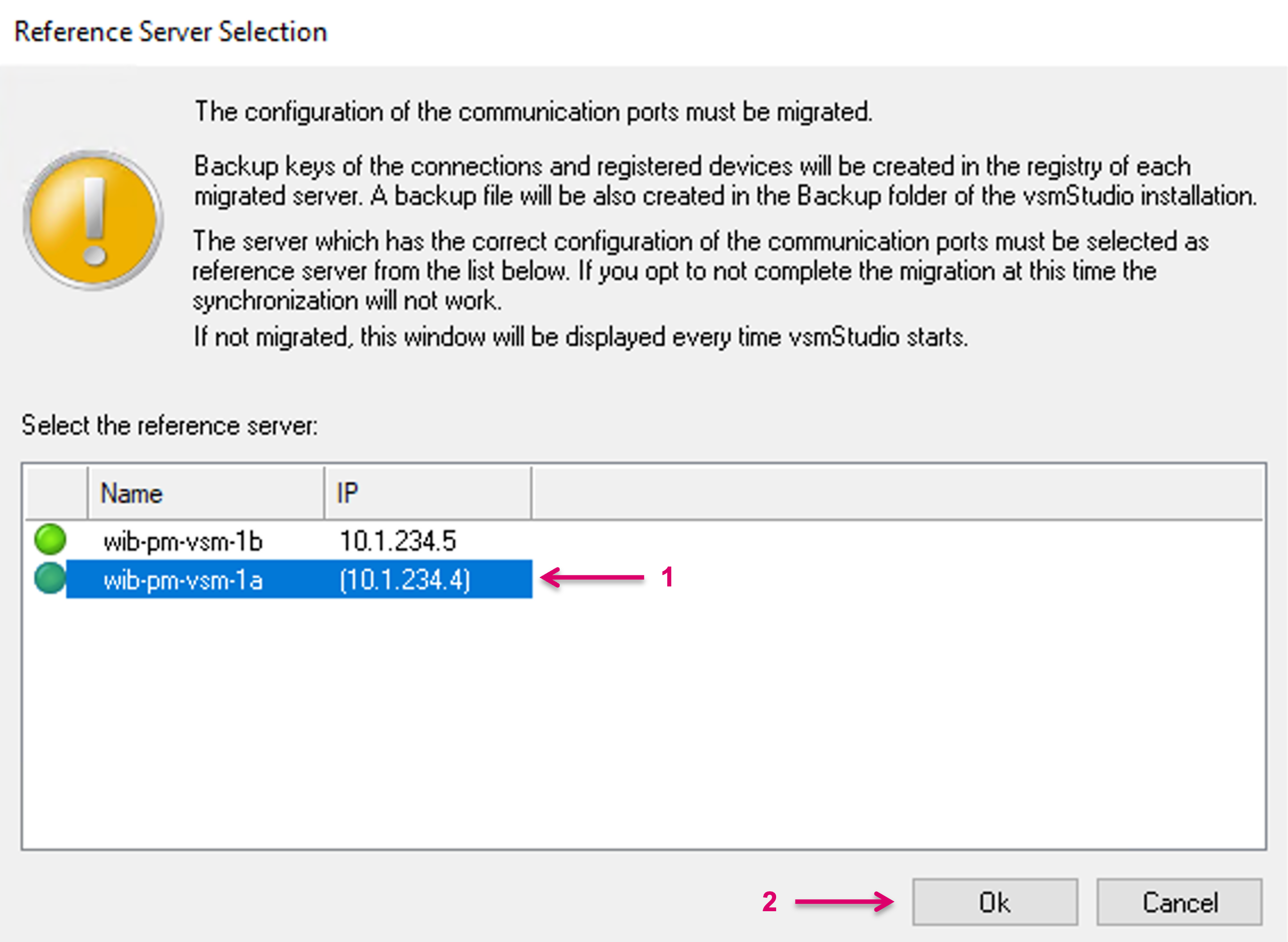1288x942 pixels.
Task: Click the IP address 10.1.234.5
Action: (397, 541)
